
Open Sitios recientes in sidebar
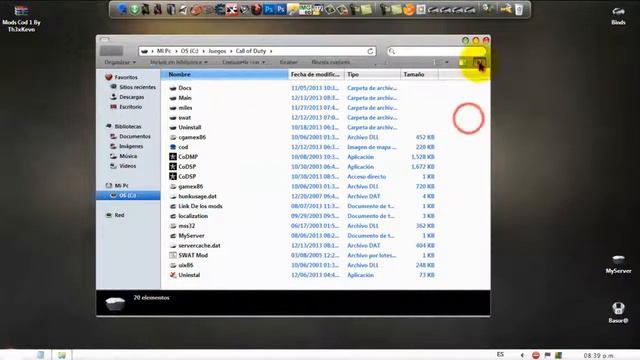pyautogui.click(x=133, y=87)
